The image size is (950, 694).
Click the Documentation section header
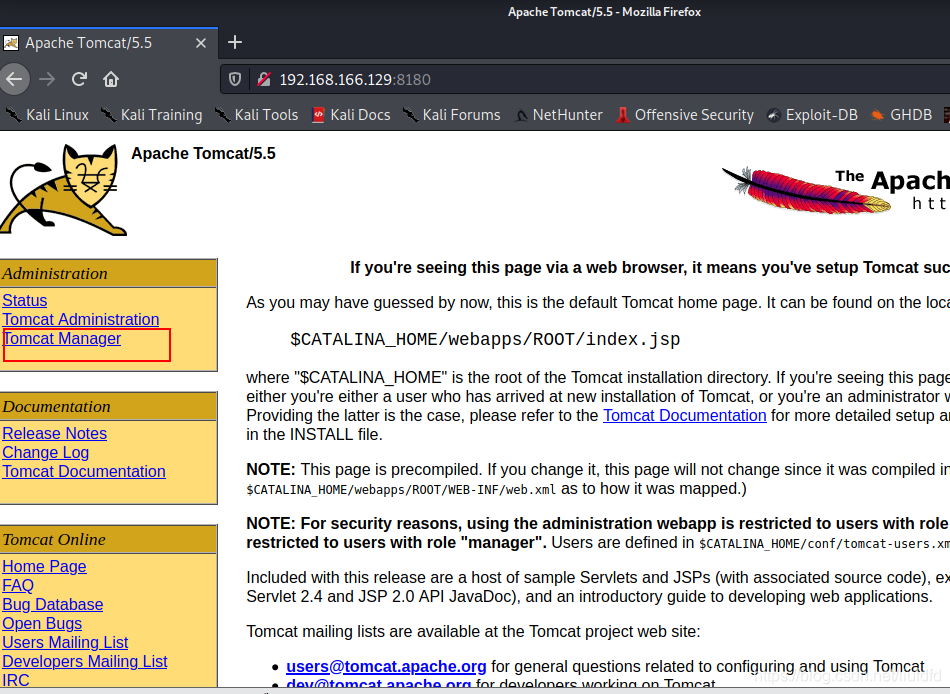(x=108, y=407)
